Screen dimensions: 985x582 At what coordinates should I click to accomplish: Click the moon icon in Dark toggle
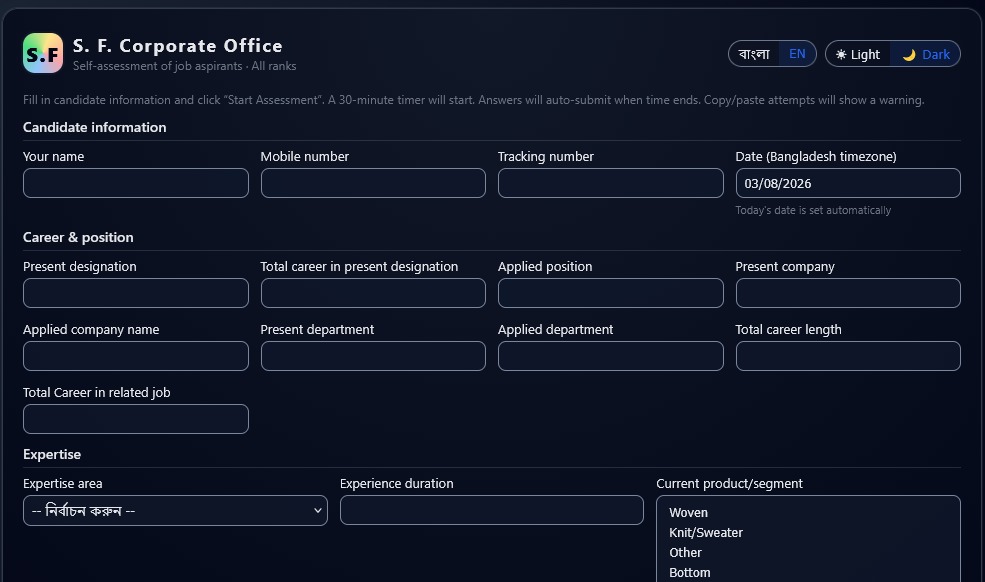coord(909,55)
